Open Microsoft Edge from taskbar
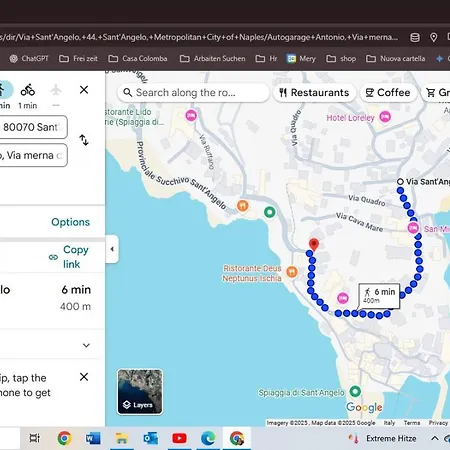Image resolution: width=450 pixels, height=450 pixels. [208, 438]
